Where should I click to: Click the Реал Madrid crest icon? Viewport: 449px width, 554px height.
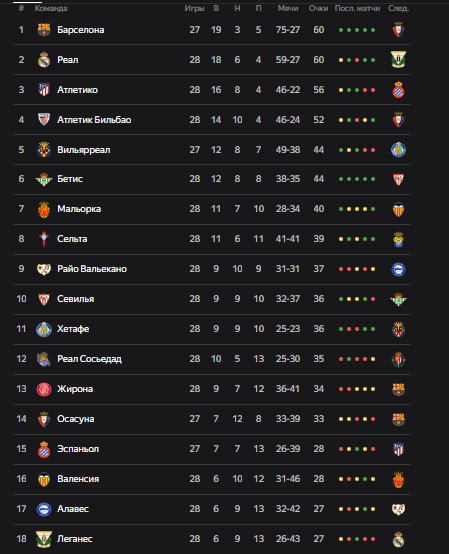[44, 60]
